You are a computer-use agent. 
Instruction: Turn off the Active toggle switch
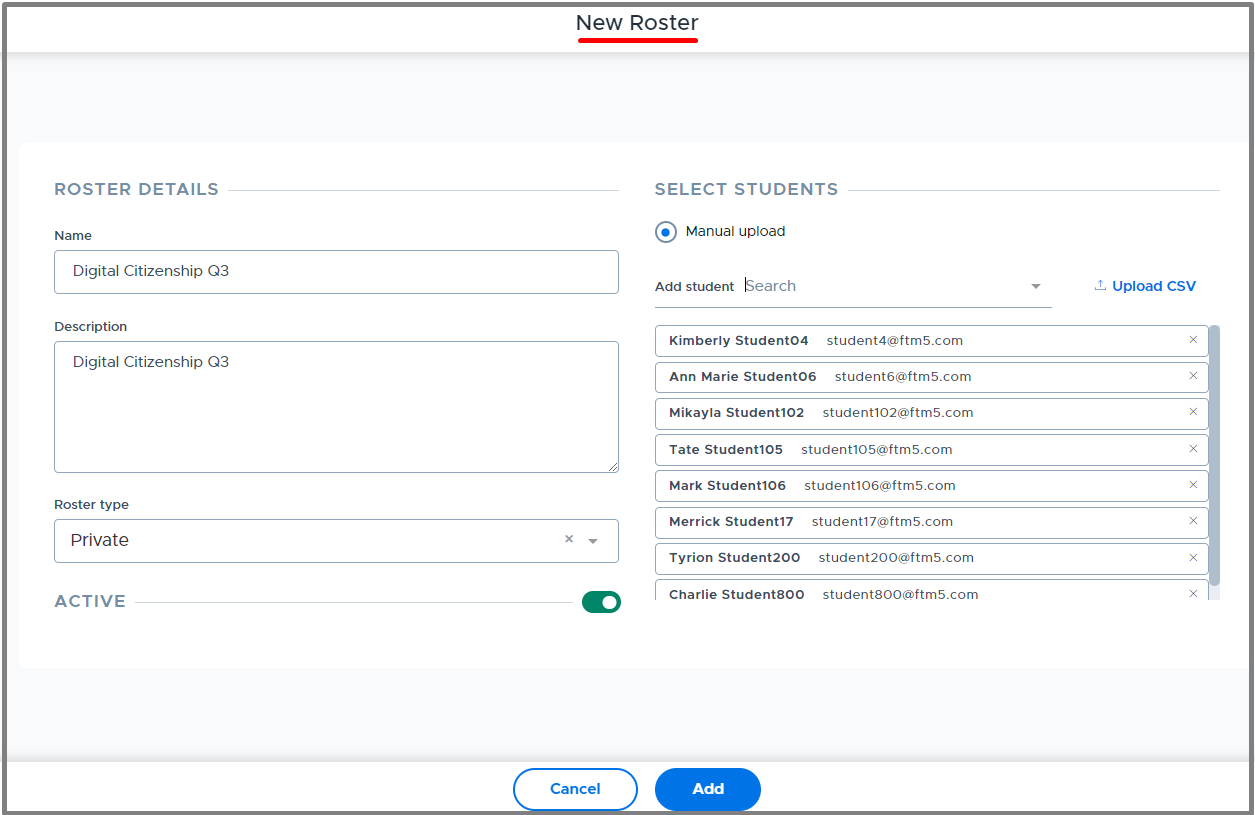click(601, 602)
